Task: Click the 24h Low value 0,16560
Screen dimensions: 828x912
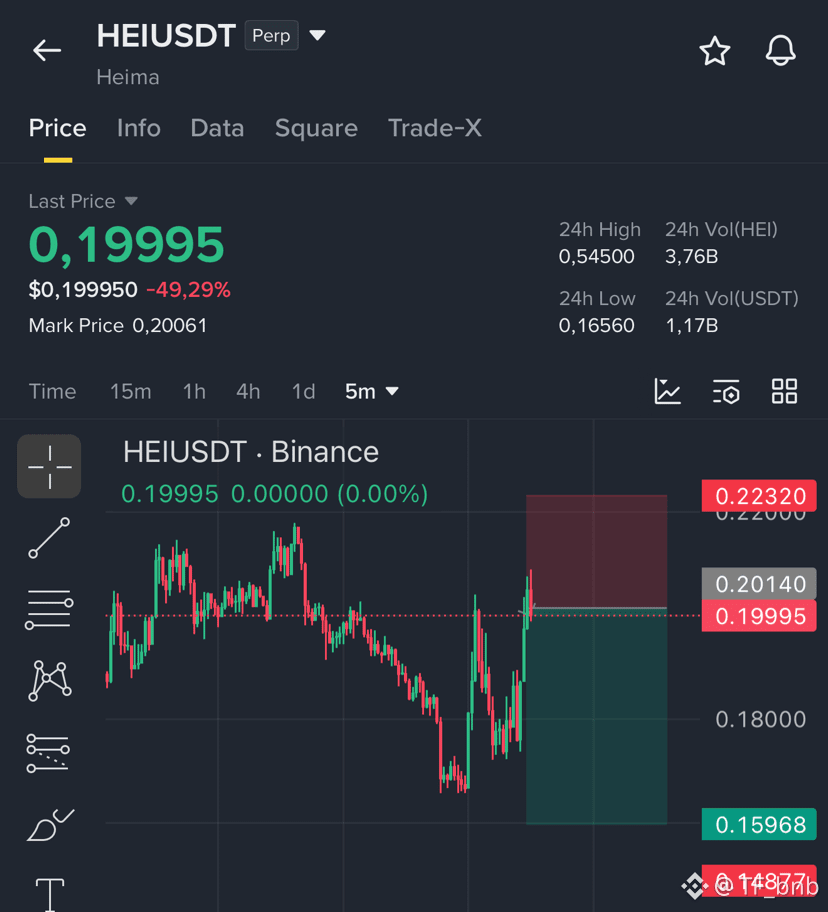Action: point(597,326)
